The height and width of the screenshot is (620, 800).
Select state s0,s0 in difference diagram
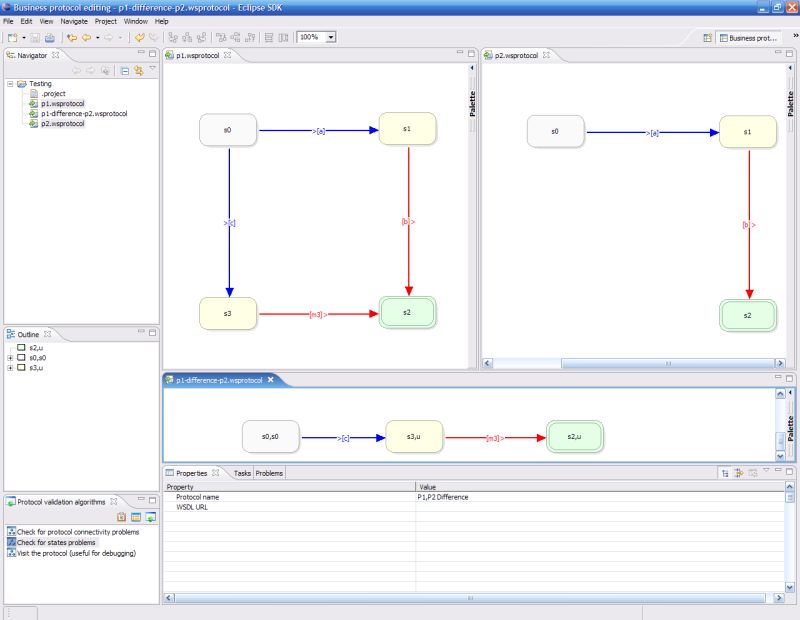(x=270, y=437)
